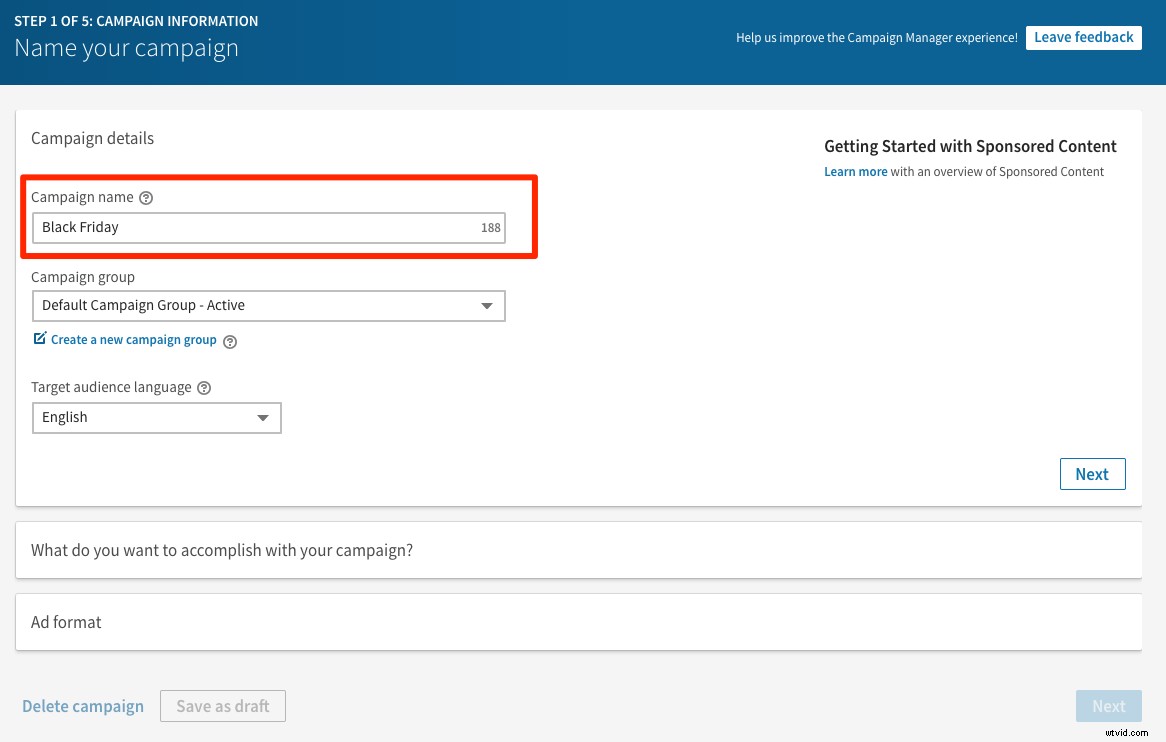Viewport: 1166px width, 742px height.
Task: Click Leave feedback
Action: (x=1083, y=37)
